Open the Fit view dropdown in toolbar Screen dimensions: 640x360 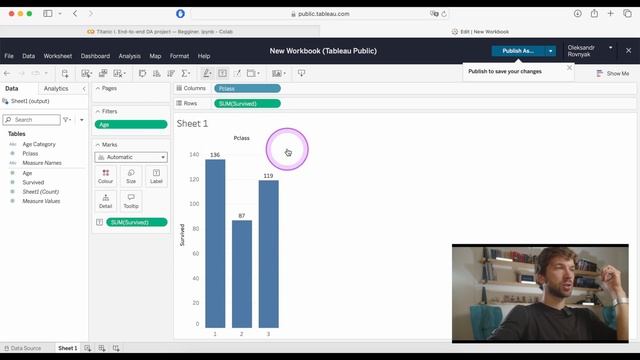253,73
